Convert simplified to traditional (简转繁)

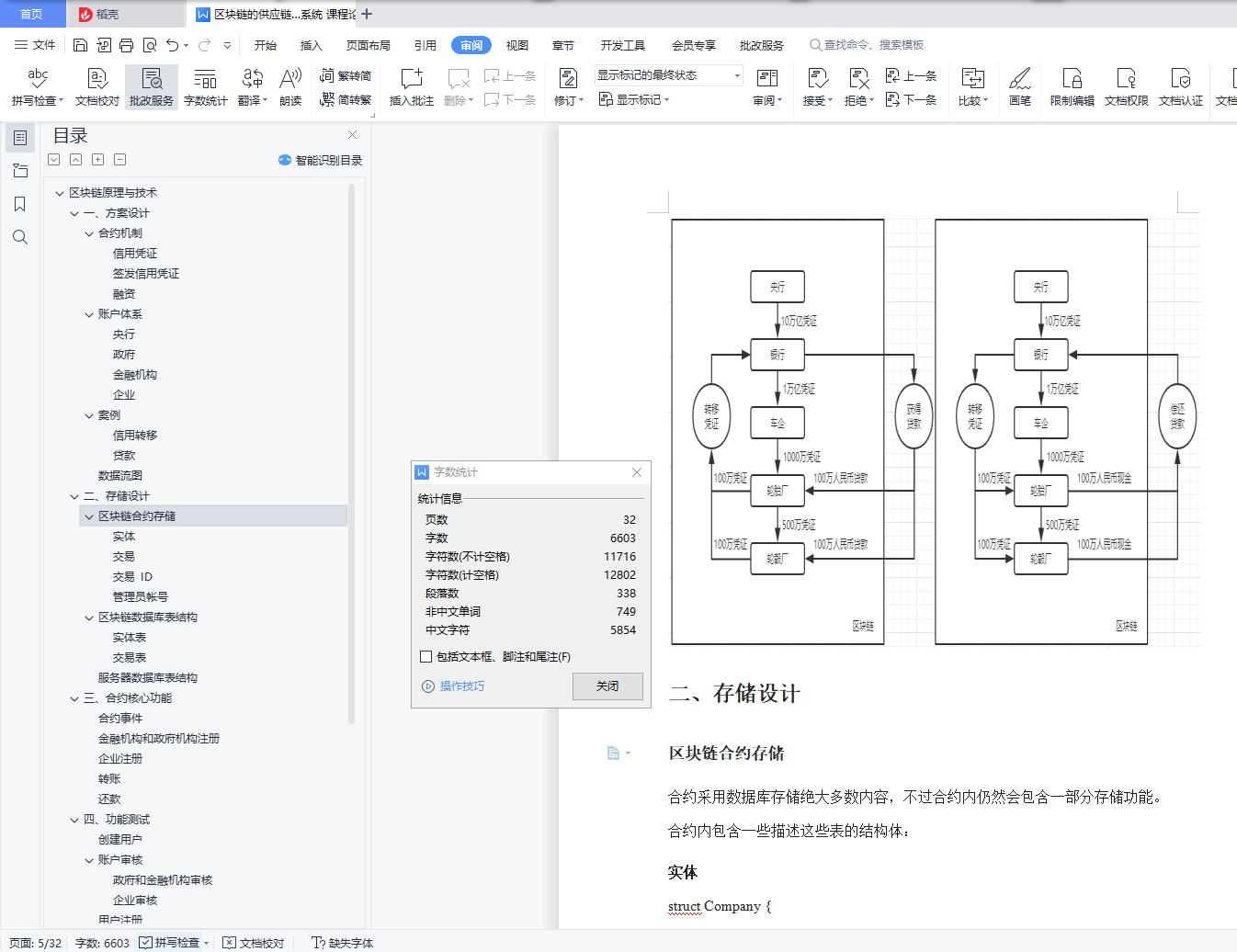coord(346,99)
